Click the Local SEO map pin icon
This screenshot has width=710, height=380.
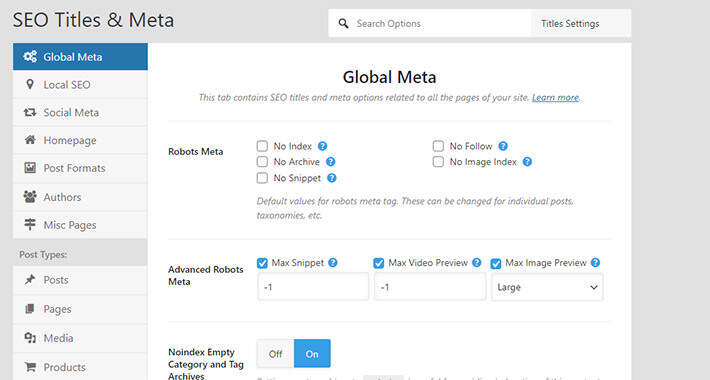pyautogui.click(x=30, y=84)
